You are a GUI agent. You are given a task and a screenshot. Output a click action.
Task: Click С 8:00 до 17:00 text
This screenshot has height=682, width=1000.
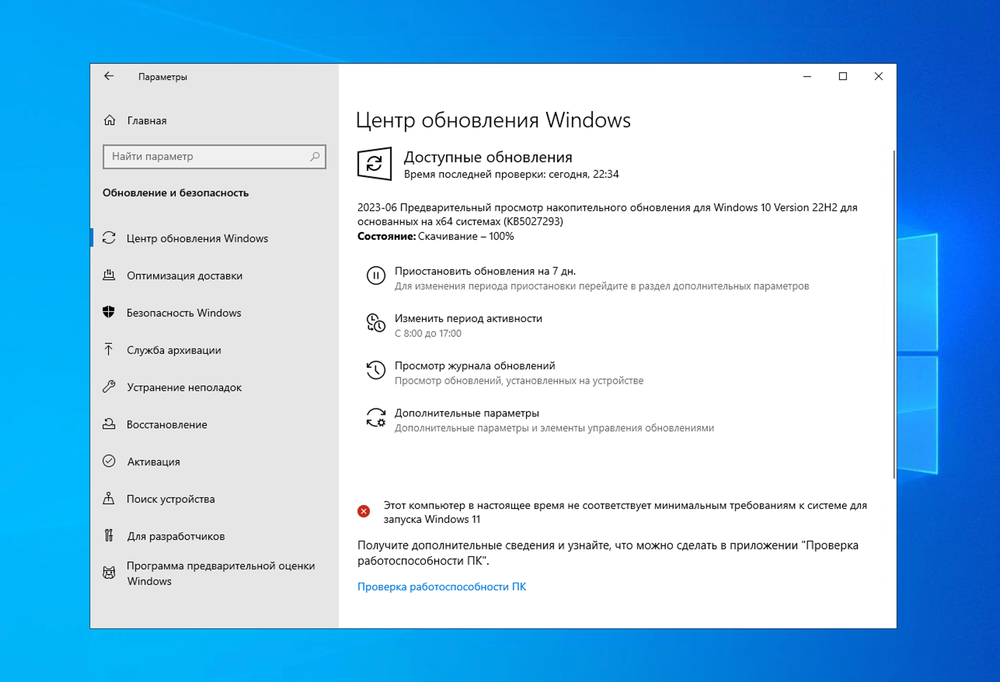(427, 333)
